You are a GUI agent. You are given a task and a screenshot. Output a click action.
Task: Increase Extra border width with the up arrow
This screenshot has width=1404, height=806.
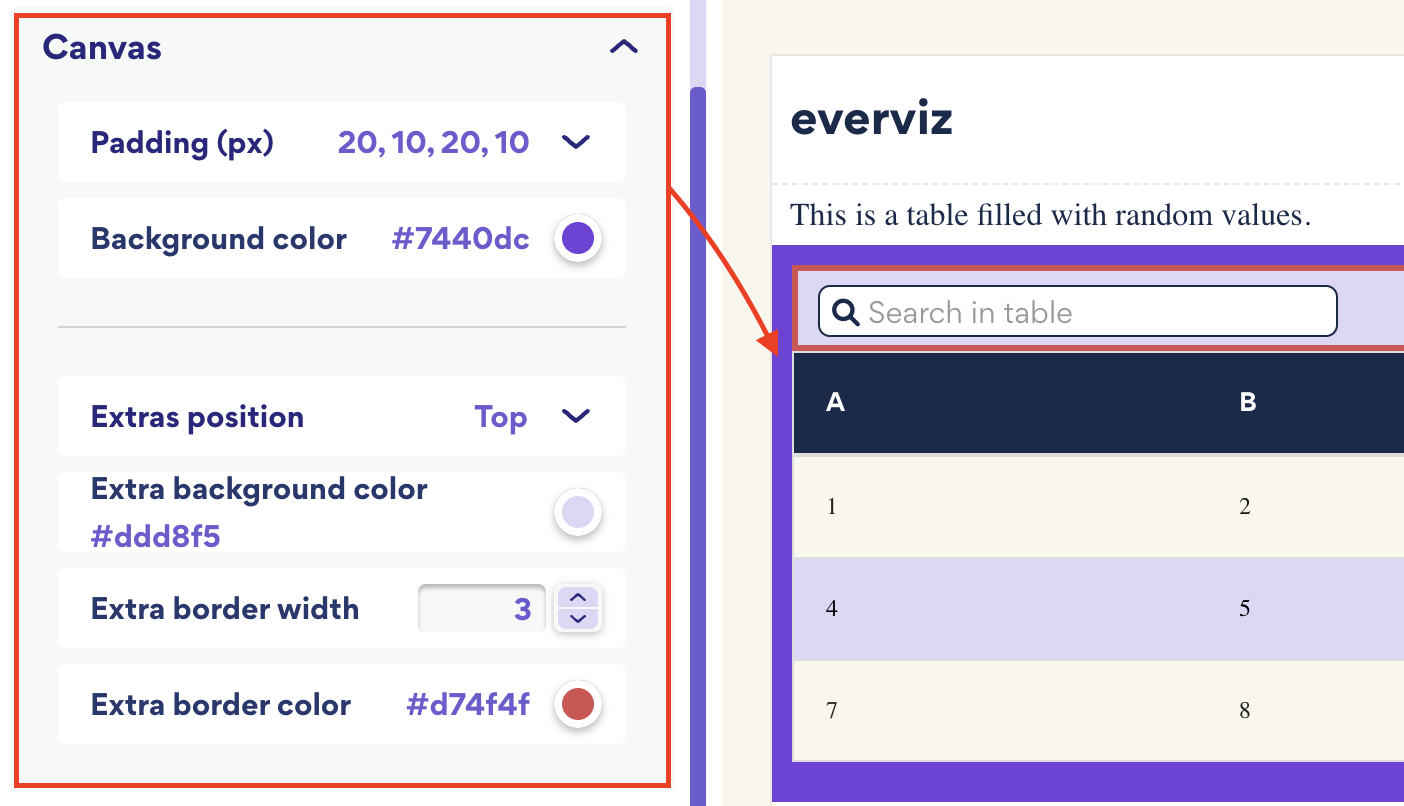click(578, 596)
